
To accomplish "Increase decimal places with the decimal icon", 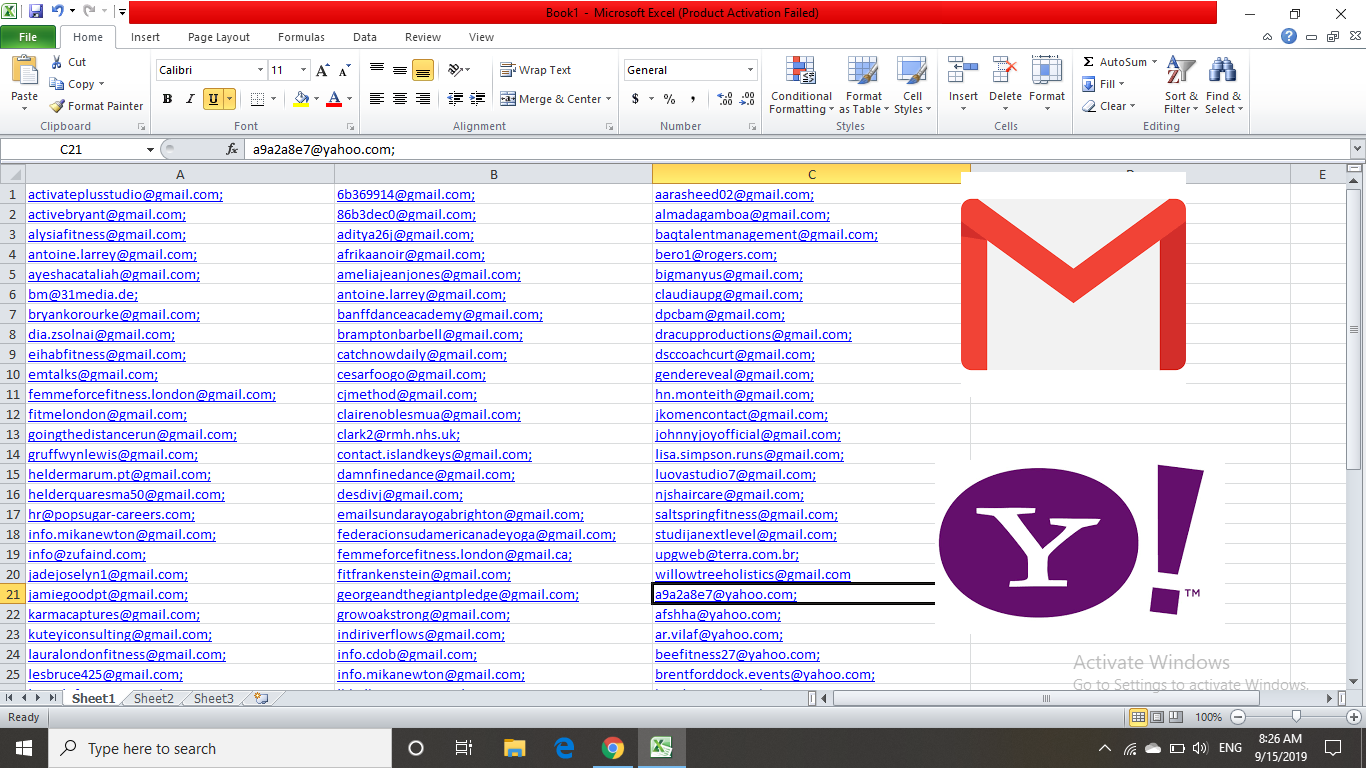I will pos(722,99).
